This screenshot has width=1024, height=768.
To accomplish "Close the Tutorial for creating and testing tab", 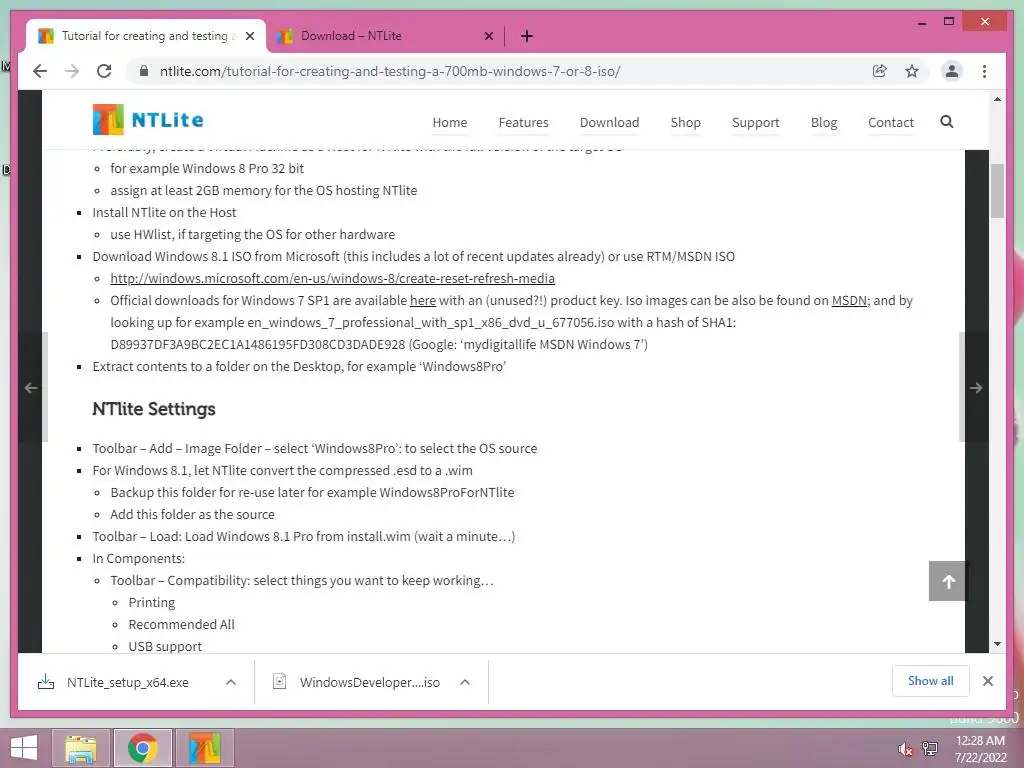I will tap(249, 36).
